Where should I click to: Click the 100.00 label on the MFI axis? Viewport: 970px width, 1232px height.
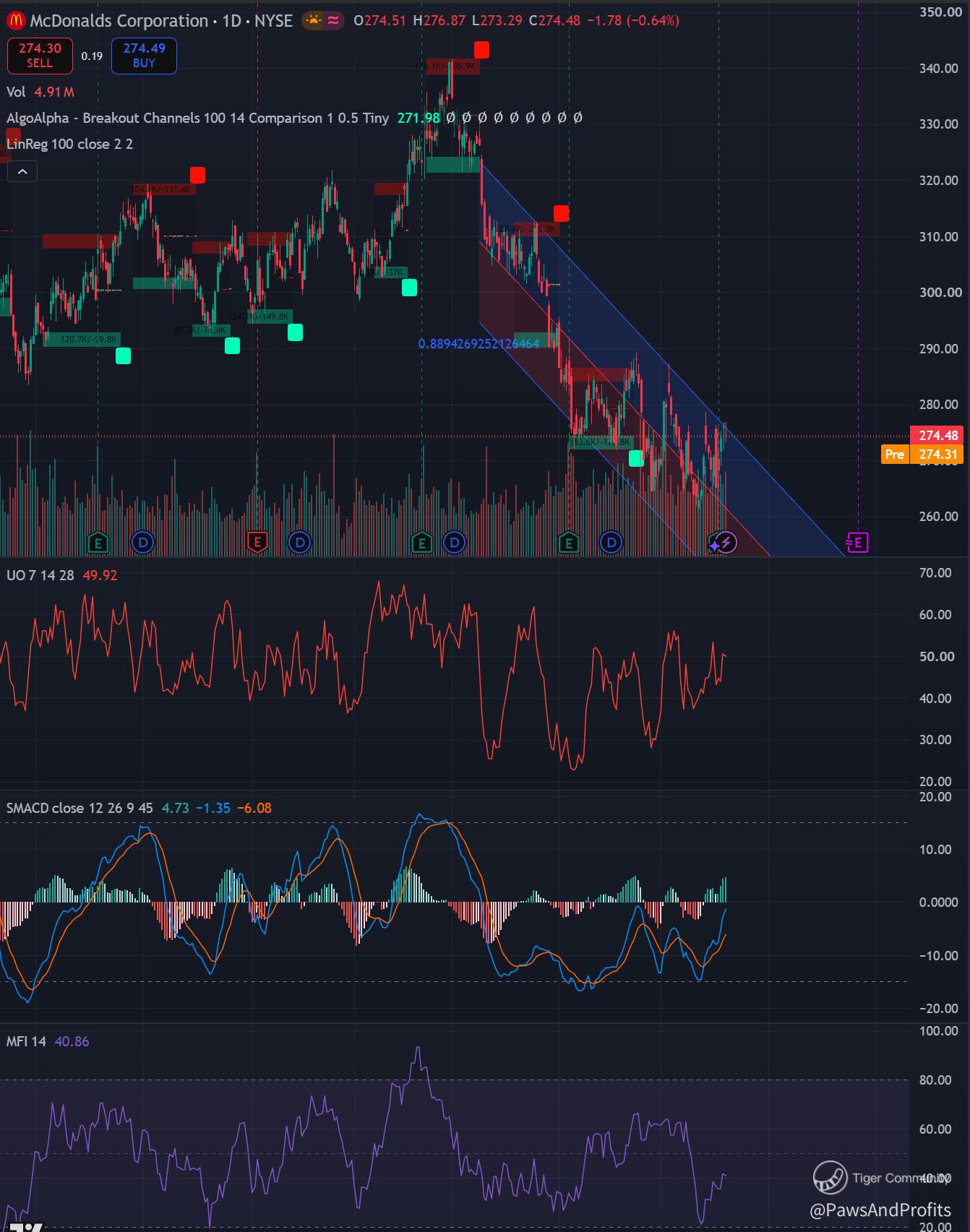[940, 1030]
